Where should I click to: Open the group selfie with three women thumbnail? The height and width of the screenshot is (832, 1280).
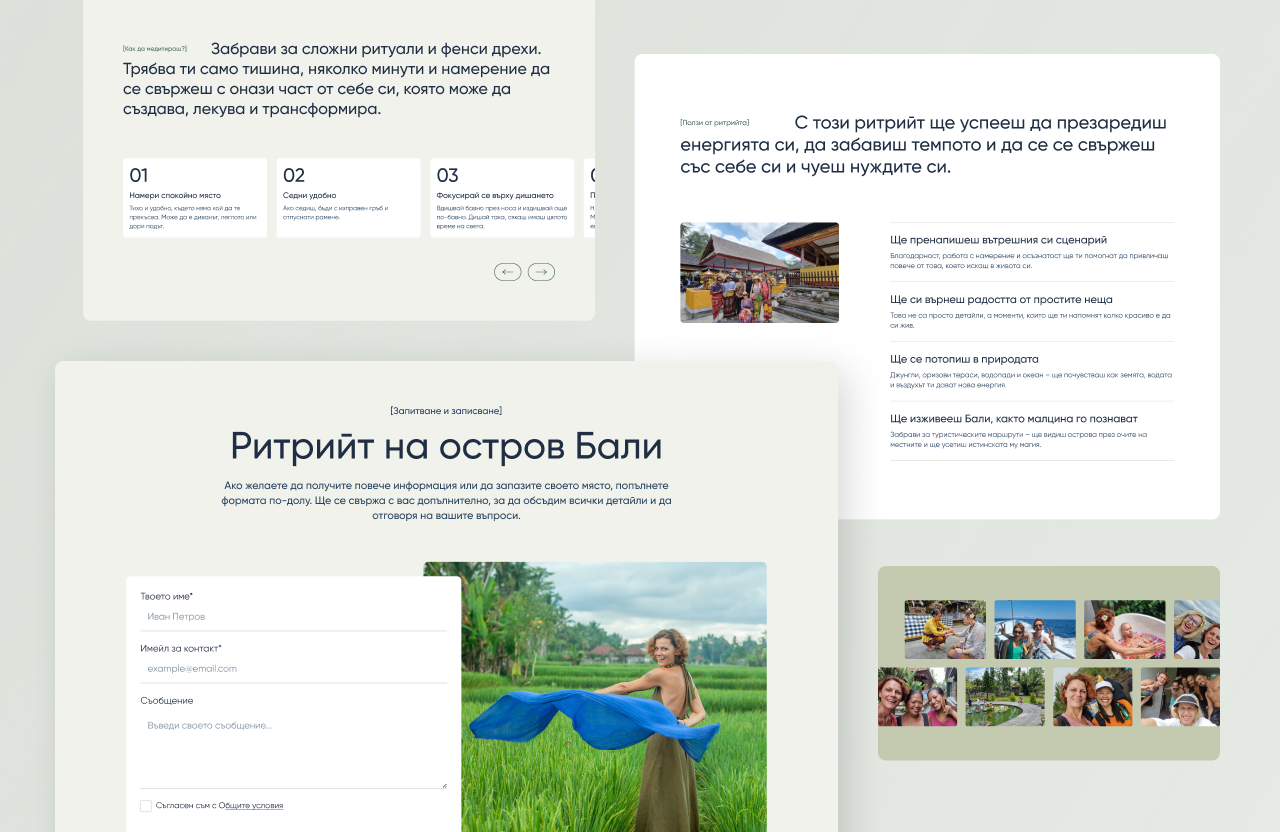point(917,696)
